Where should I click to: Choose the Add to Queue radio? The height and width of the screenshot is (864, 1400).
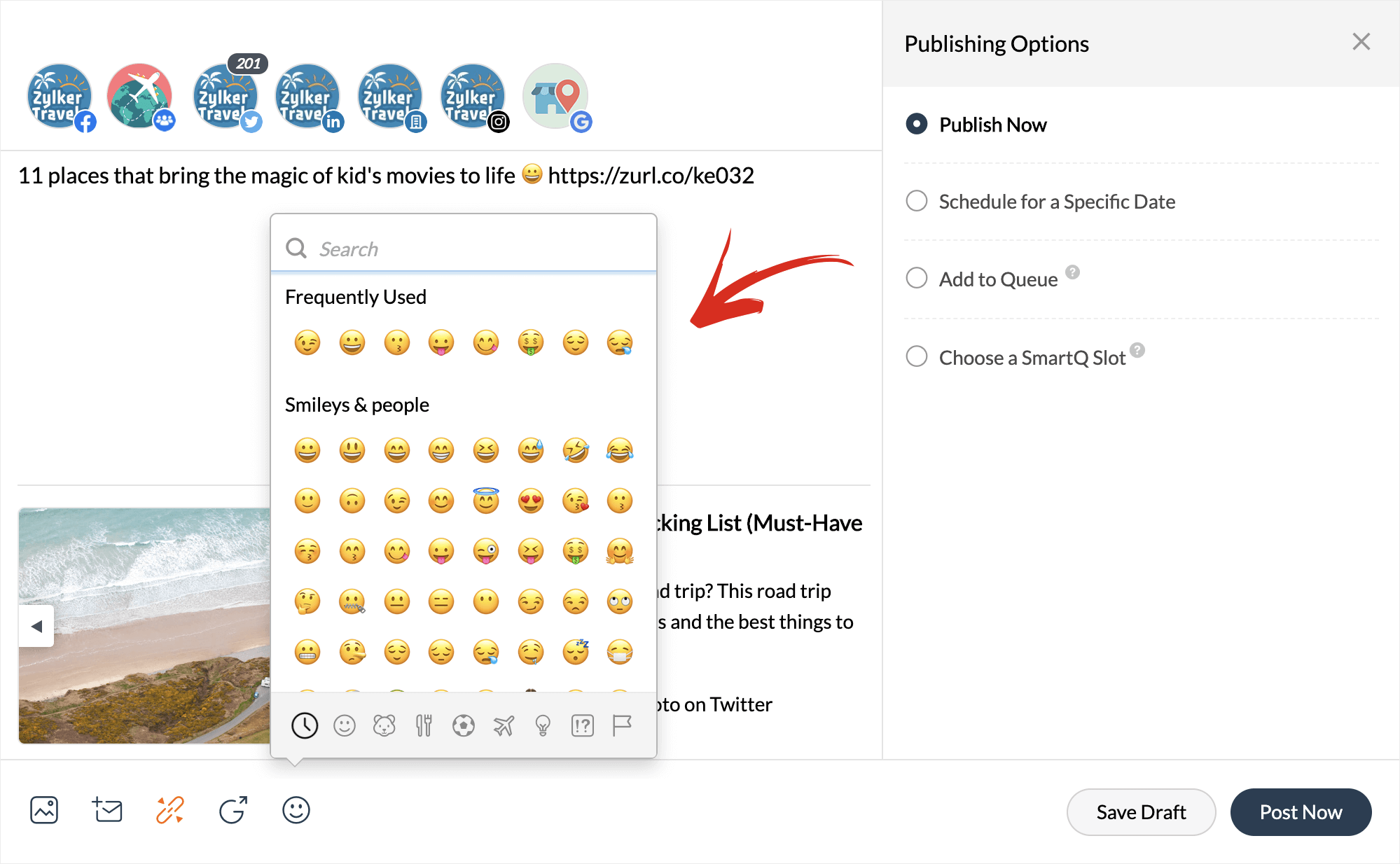tap(916, 279)
